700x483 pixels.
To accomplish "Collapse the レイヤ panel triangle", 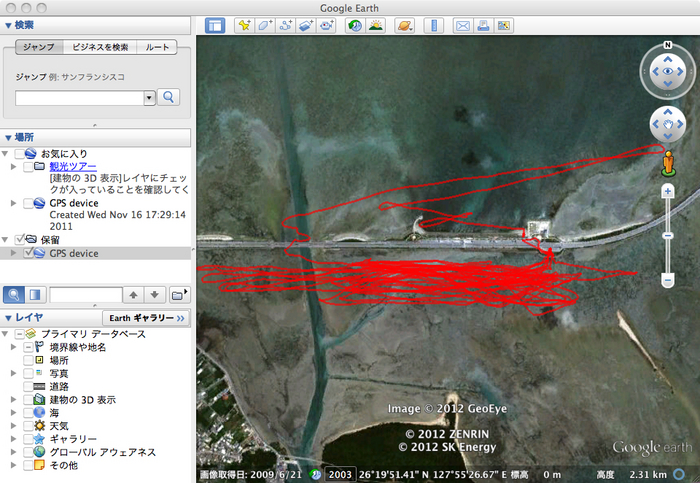I will click(x=8, y=318).
